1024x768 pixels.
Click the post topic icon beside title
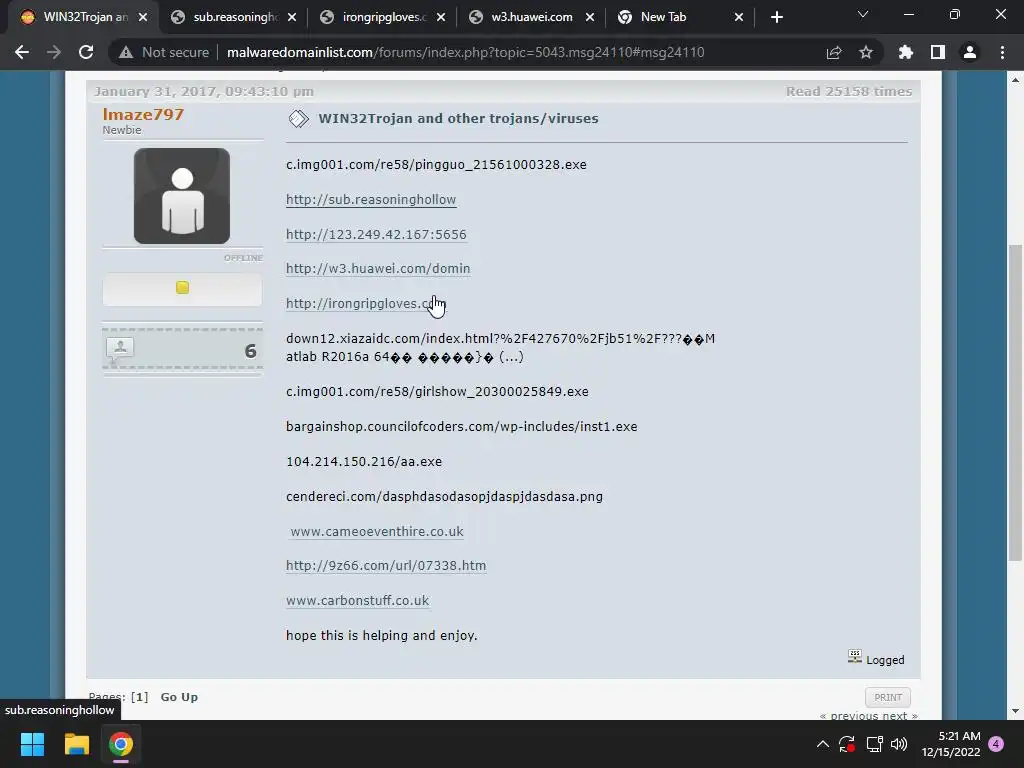click(298, 119)
